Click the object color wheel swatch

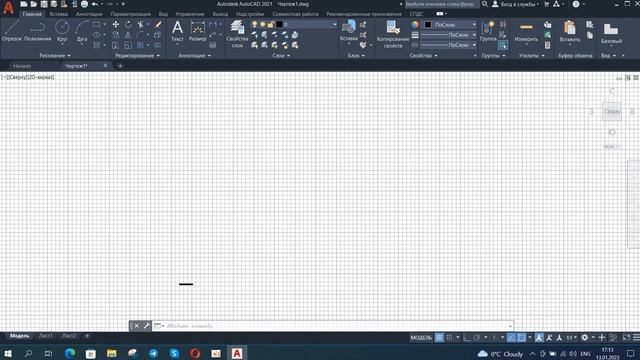click(415, 24)
